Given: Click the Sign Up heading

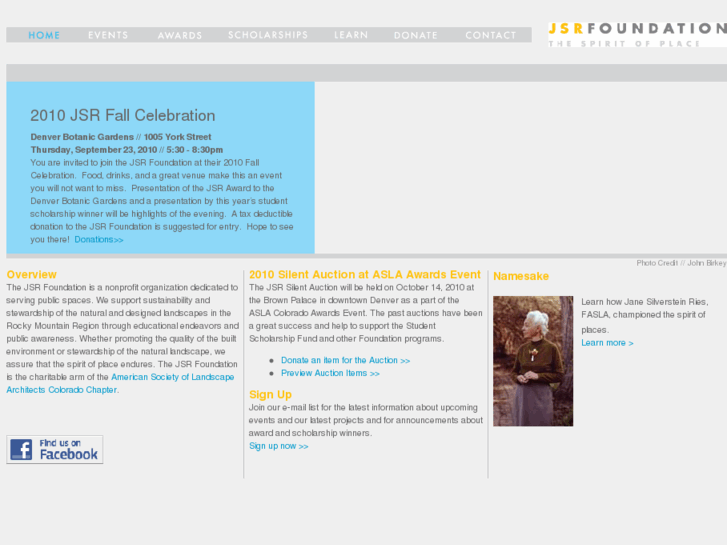Looking at the screenshot, I should (x=270, y=395).
